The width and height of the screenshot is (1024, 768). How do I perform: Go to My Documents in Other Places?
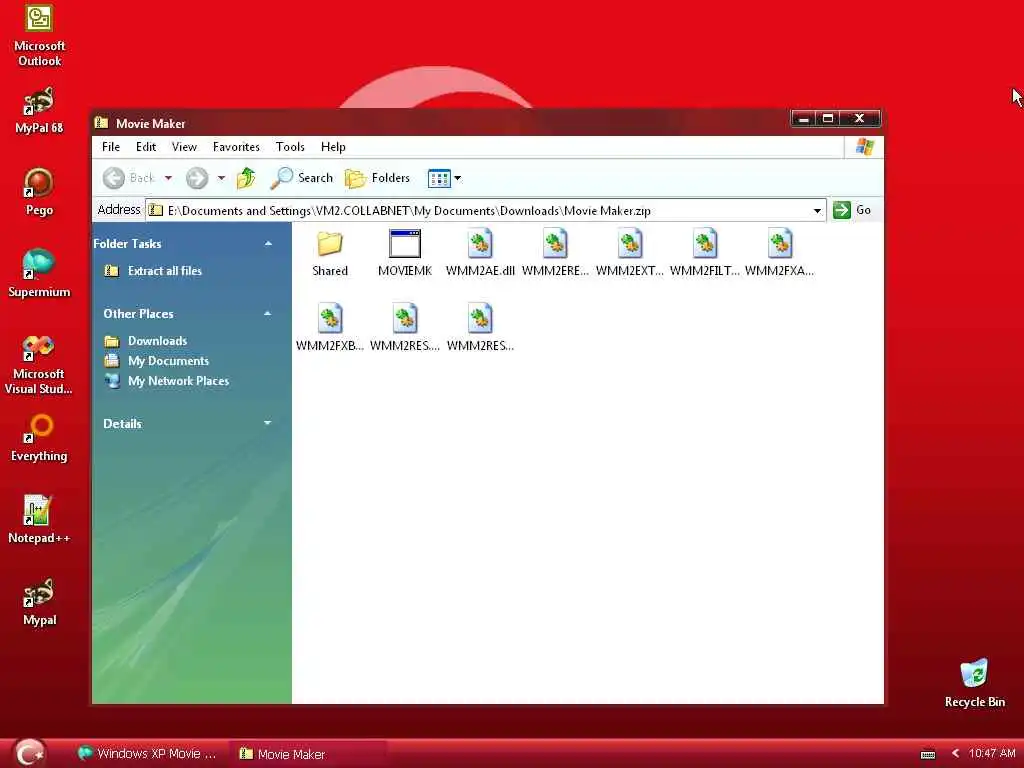point(168,361)
